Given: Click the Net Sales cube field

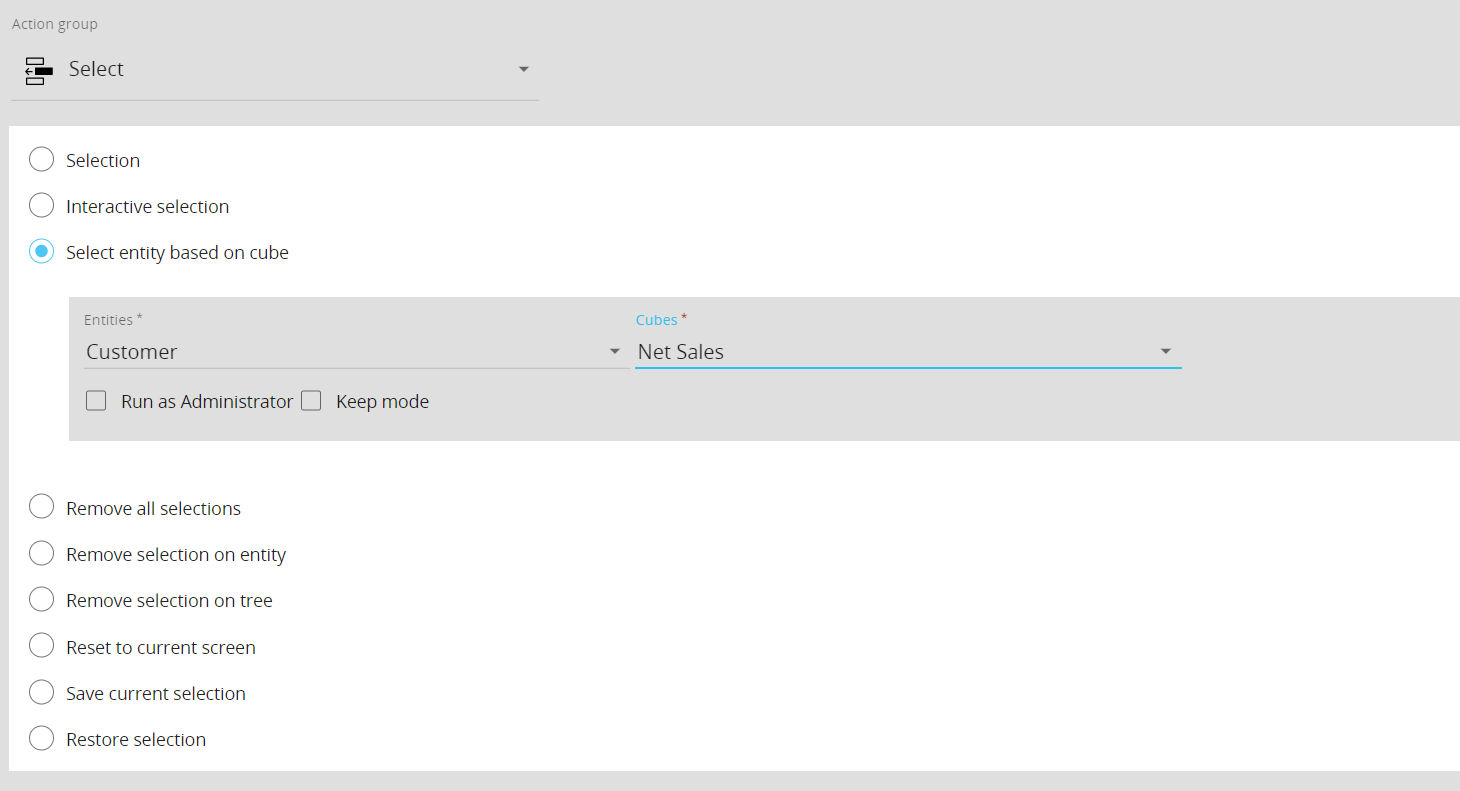Looking at the screenshot, I should (x=890, y=352).
